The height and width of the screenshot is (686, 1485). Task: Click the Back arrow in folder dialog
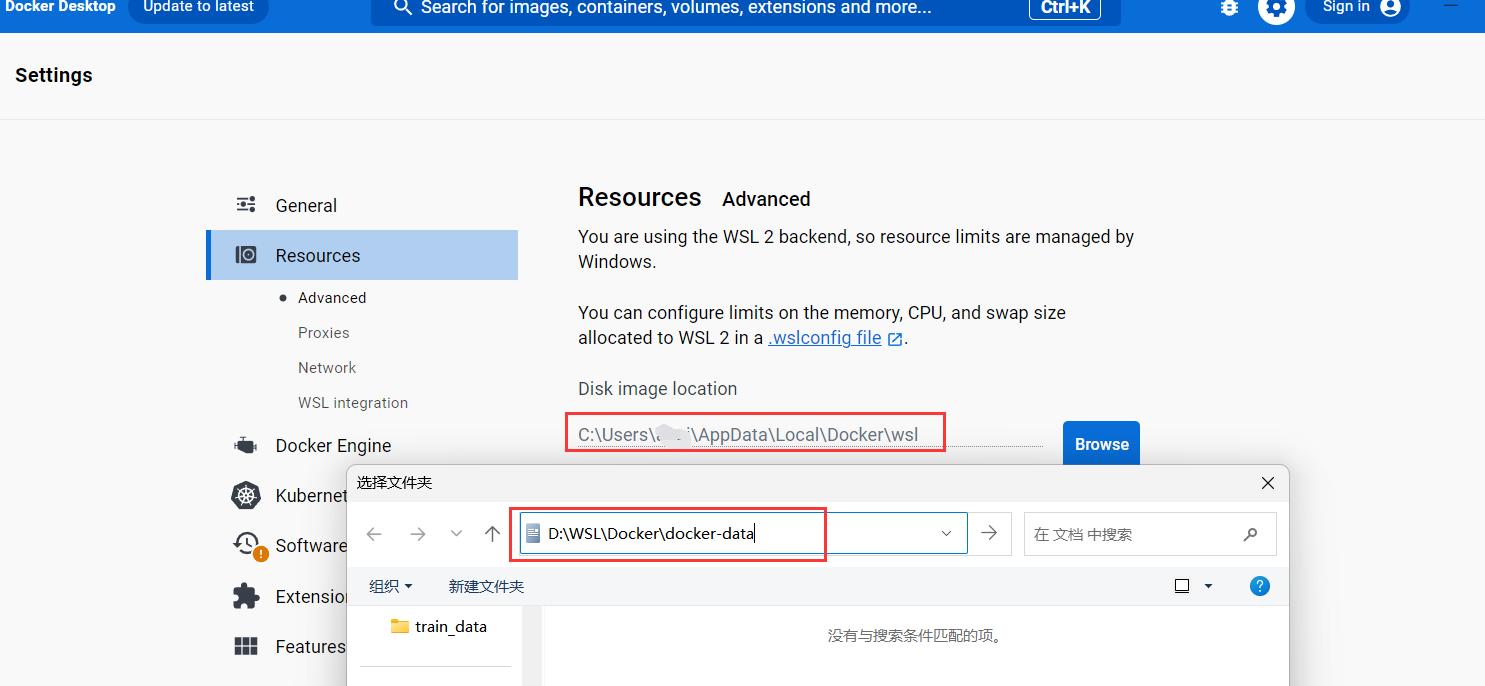coord(374,534)
